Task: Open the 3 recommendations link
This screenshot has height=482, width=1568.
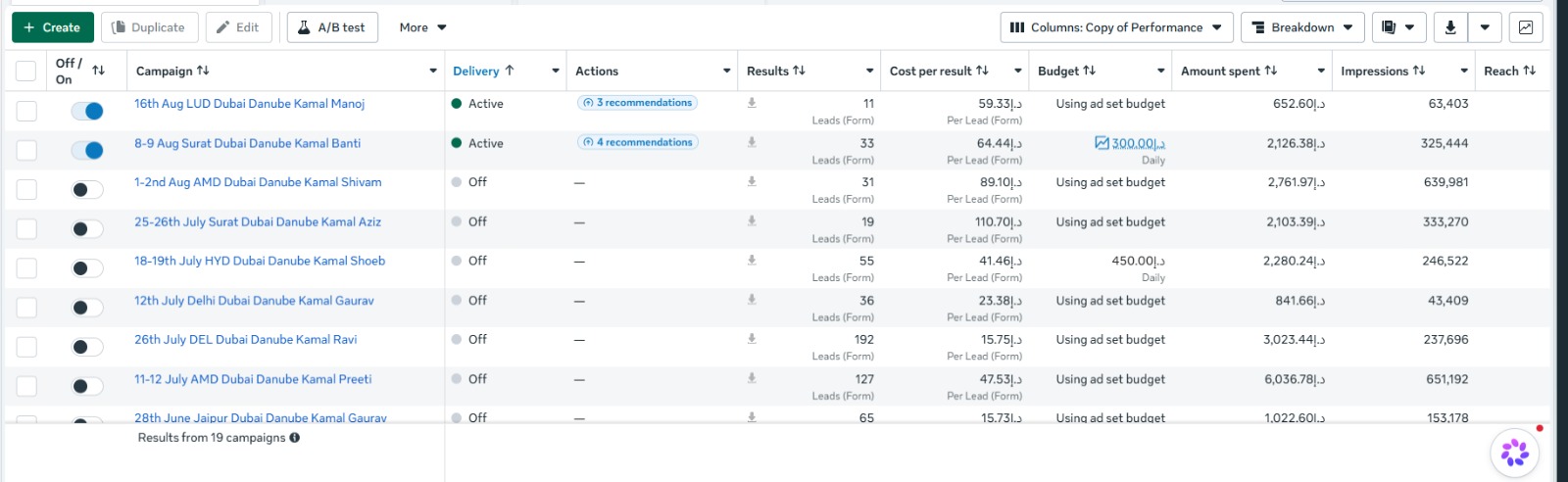Action: (x=638, y=103)
